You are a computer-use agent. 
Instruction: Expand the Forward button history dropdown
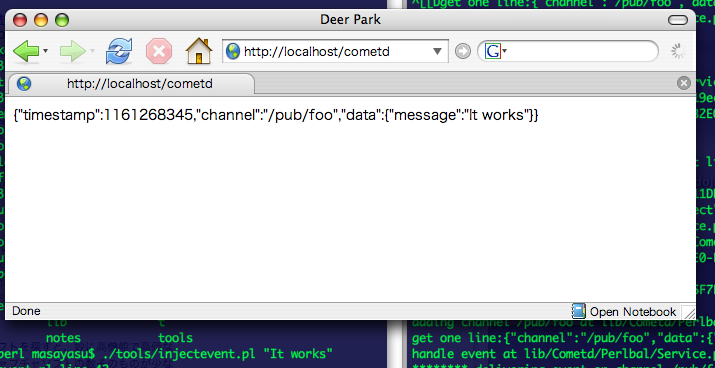pos(93,51)
